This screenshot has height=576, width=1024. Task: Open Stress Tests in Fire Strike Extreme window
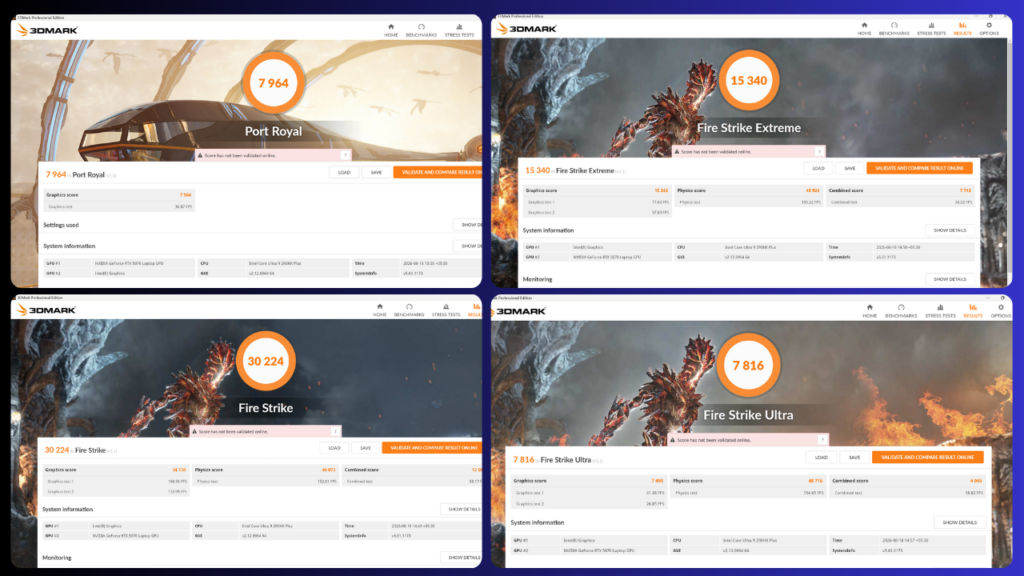coord(931,29)
